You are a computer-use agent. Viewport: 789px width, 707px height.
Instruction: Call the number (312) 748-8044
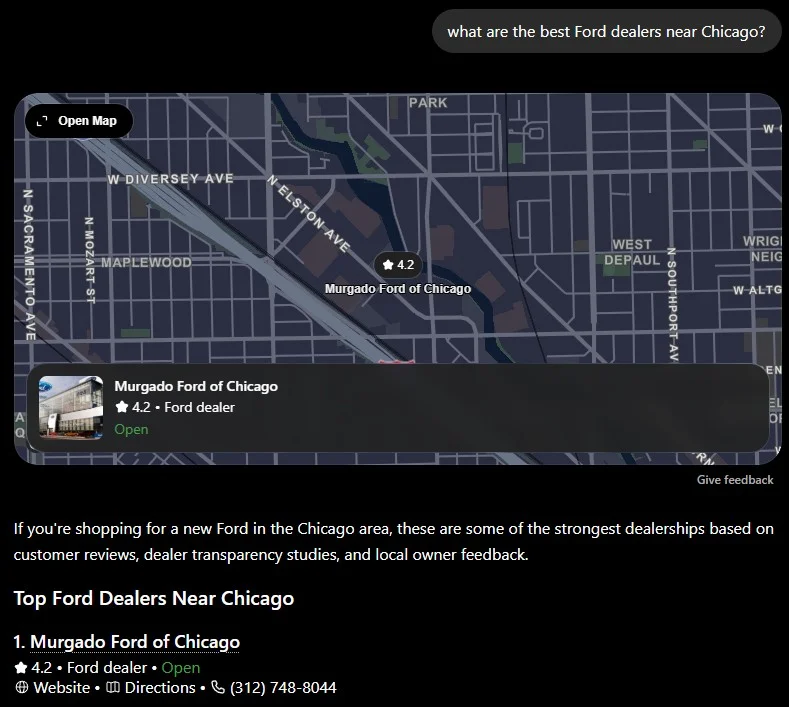pyautogui.click(x=283, y=687)
